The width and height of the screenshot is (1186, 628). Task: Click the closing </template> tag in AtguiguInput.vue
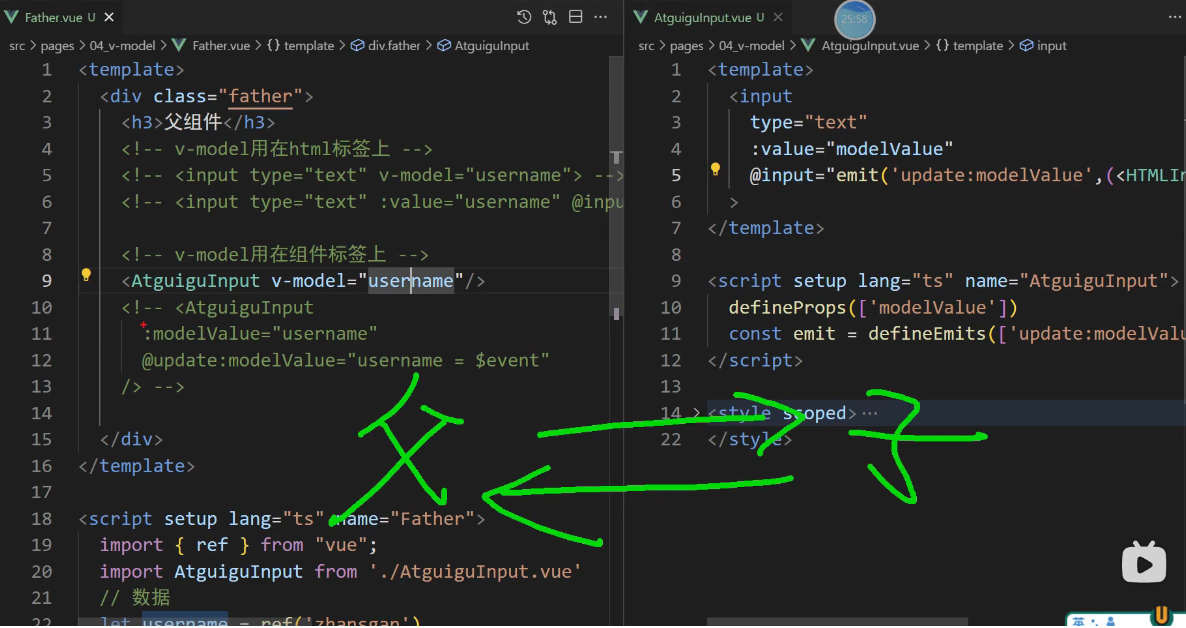coord(766,229)
